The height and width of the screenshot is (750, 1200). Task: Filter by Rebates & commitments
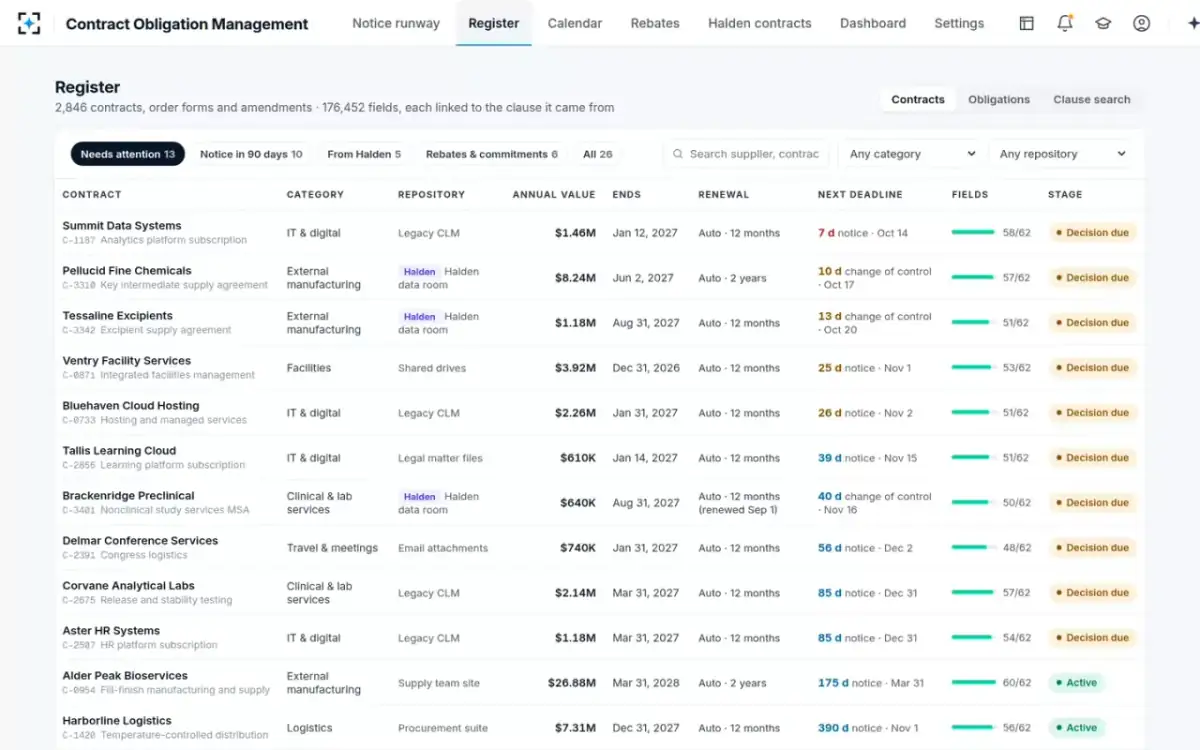492,154
